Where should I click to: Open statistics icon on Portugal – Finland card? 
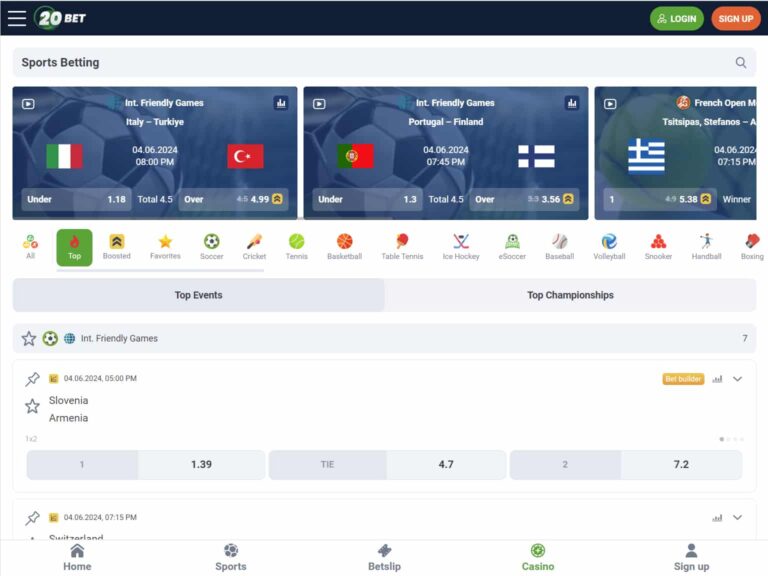pos(572,103)
